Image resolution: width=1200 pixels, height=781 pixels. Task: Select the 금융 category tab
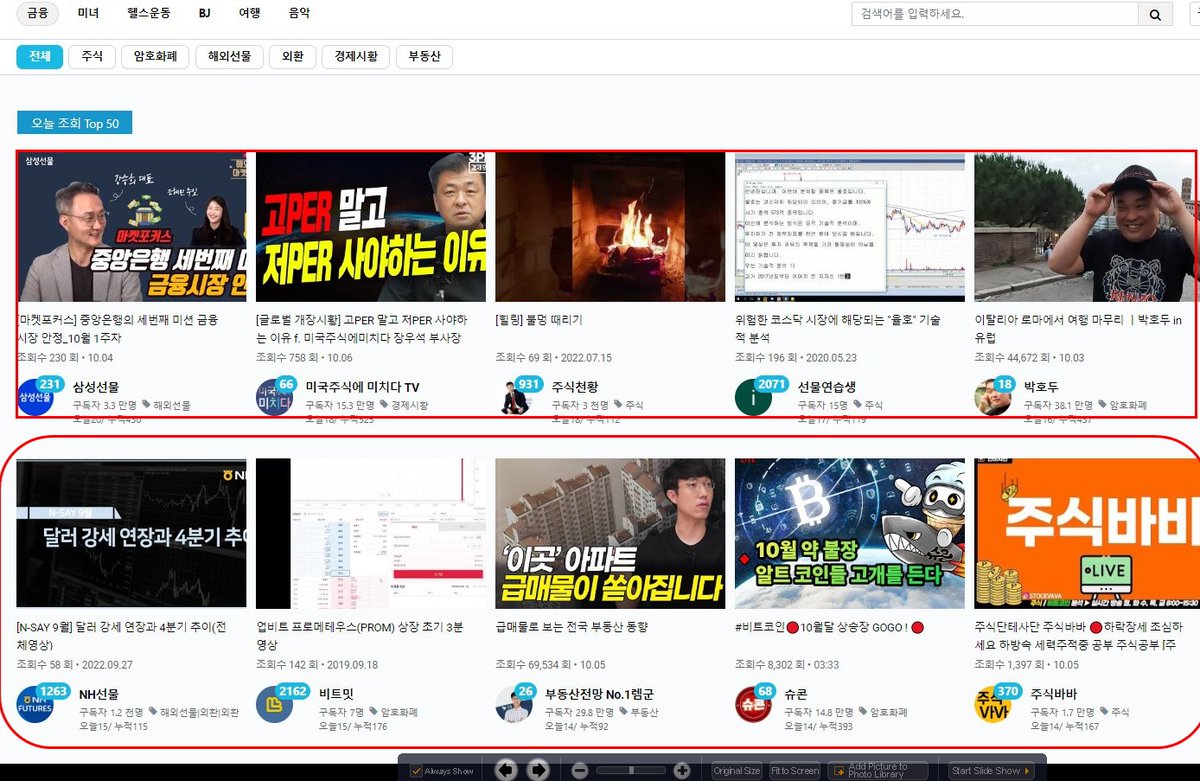coord(37,14)
